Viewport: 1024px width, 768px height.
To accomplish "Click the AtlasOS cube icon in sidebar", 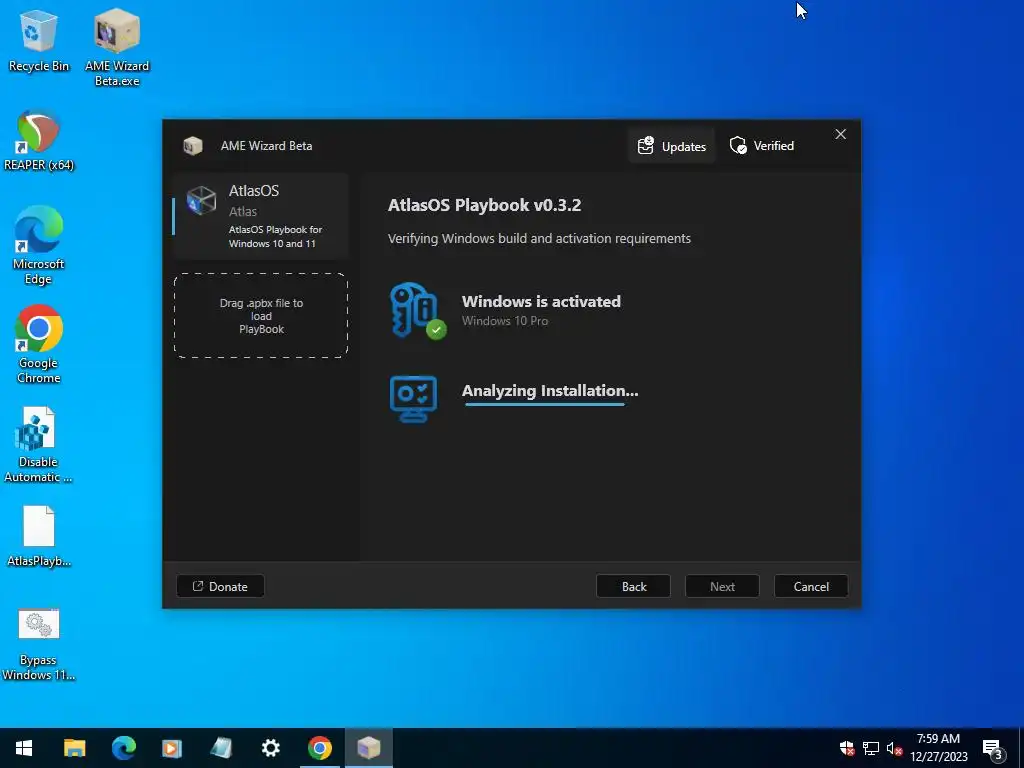I will [201, 200].
